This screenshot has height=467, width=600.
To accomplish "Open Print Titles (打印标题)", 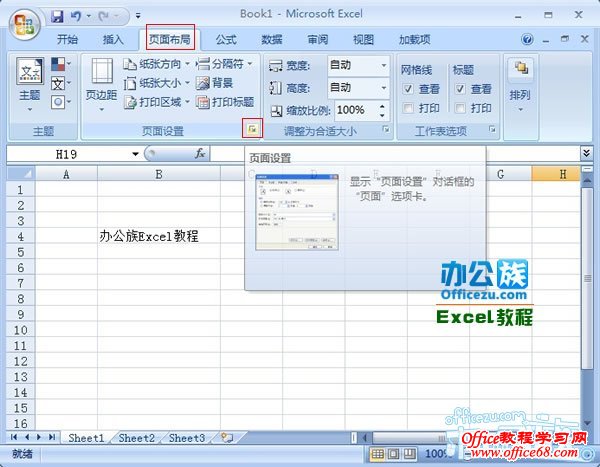I will click(x=225, y=102).
